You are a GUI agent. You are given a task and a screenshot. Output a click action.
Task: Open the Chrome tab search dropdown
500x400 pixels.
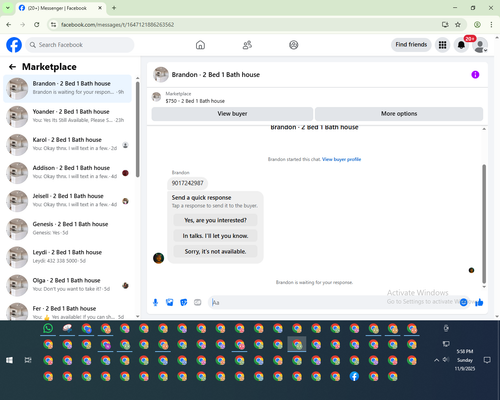7,8
